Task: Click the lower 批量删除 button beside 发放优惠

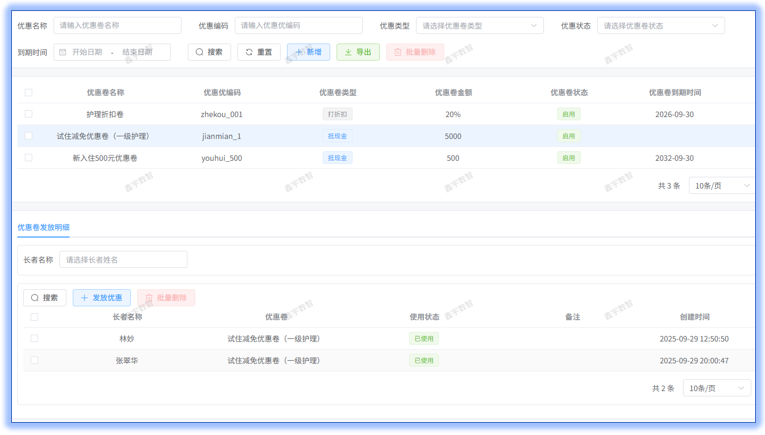Action: (x=166, y=298)
